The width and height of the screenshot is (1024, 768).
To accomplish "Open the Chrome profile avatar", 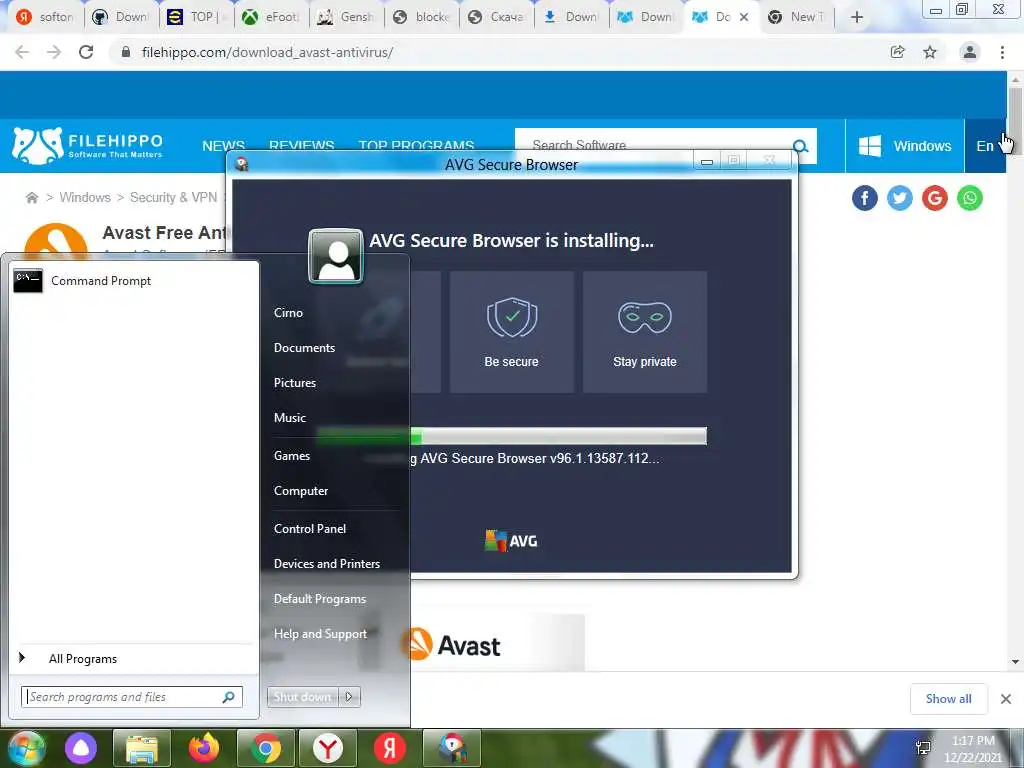I will click(970, 52).
